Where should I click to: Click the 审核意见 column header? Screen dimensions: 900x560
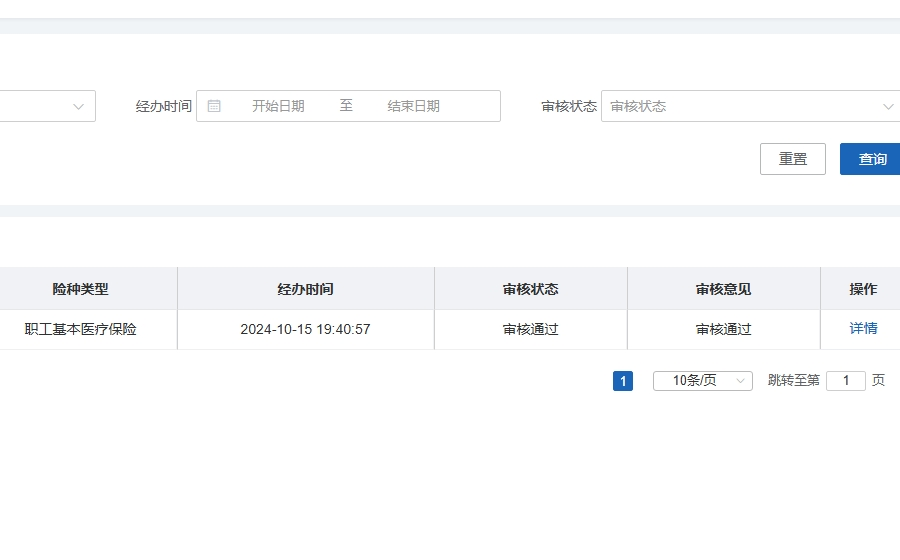[x=723, y=289]
